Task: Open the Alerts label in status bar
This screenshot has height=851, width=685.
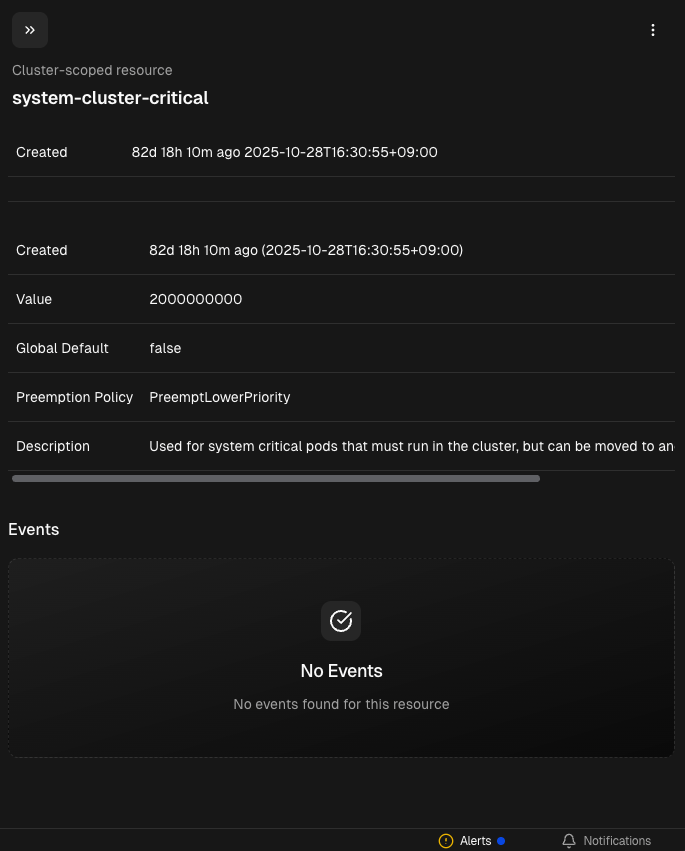Action: pyautogui.click(x=476, y=841)
